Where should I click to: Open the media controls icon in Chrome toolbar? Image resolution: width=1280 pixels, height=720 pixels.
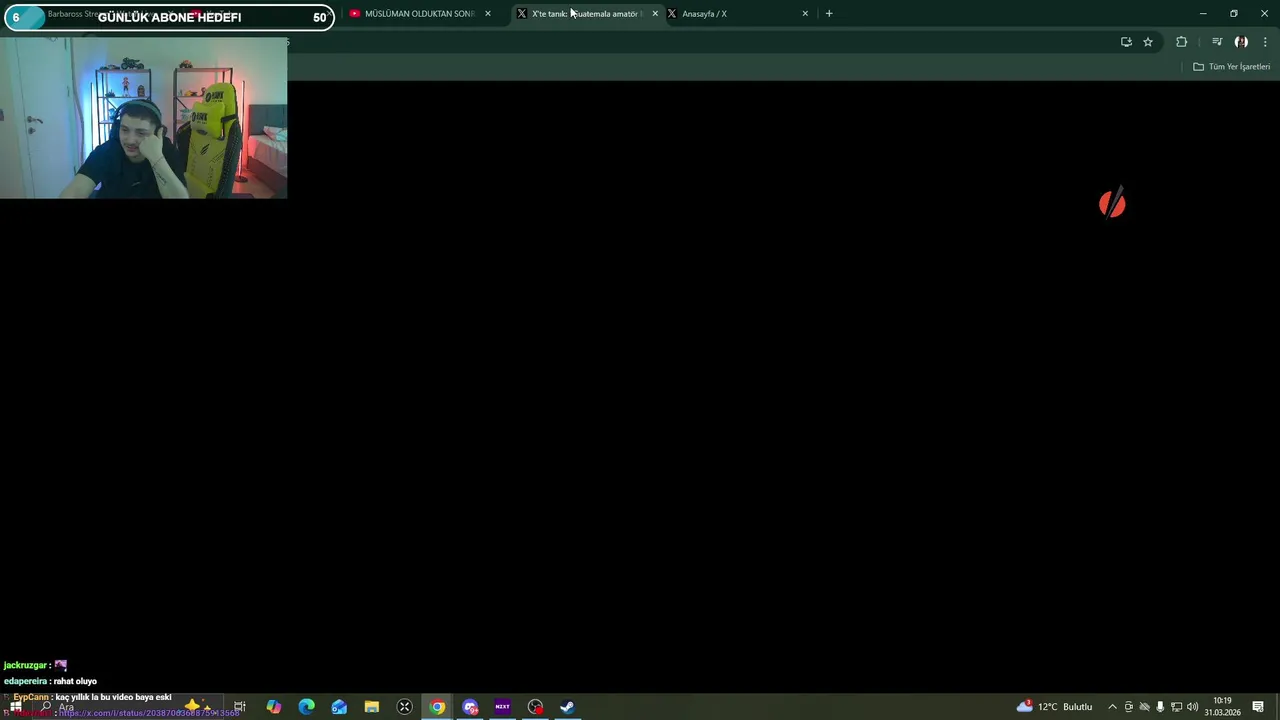tap(1217, 42)
